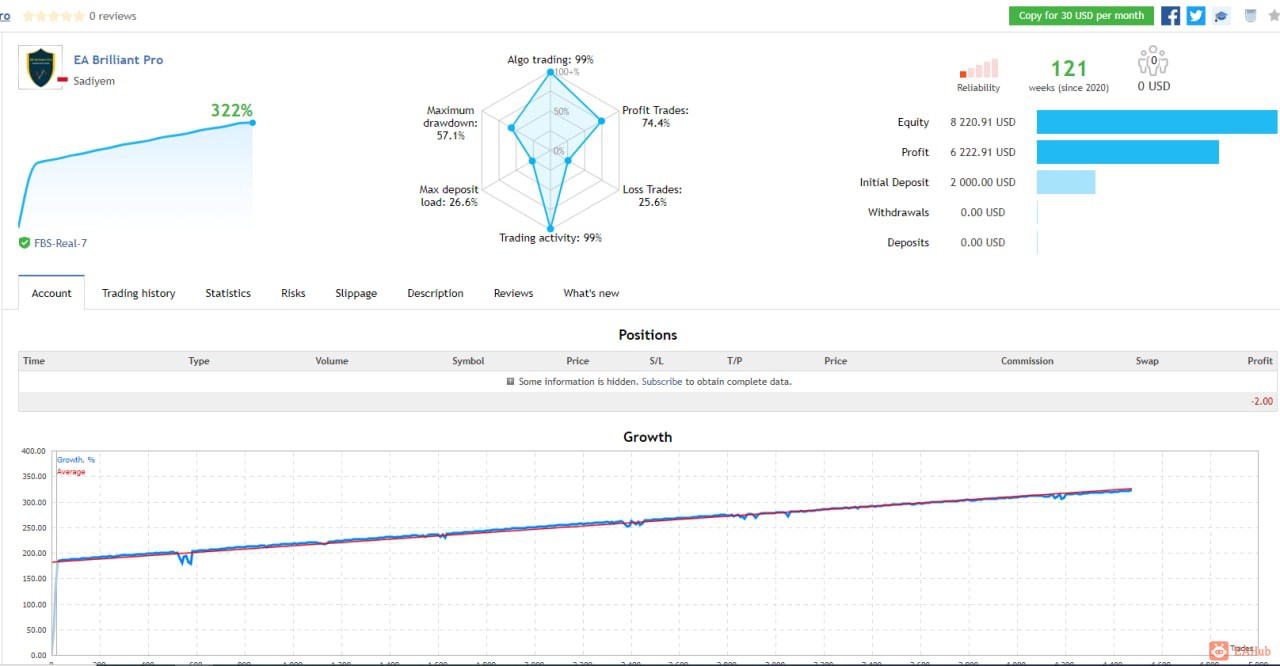
Task: Click the shield badge icon near star
Action: coord(1250,16)
